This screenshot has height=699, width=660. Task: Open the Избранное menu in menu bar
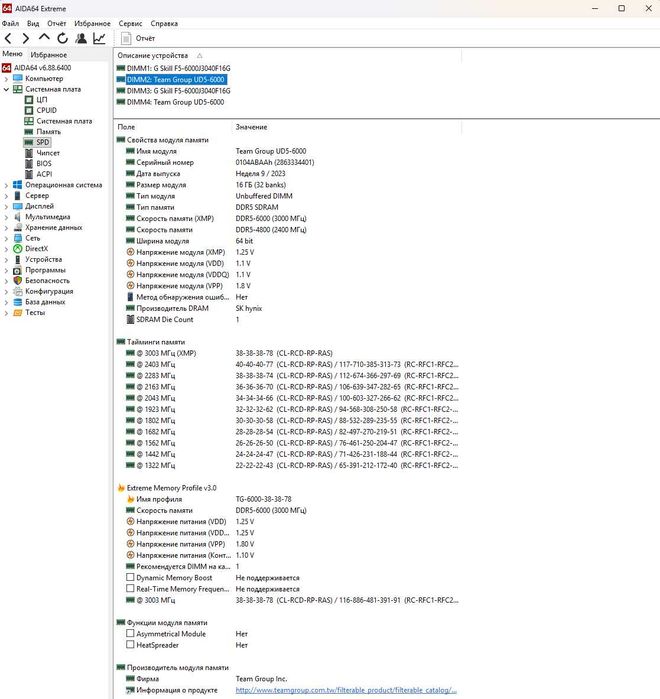pos(92,24)
